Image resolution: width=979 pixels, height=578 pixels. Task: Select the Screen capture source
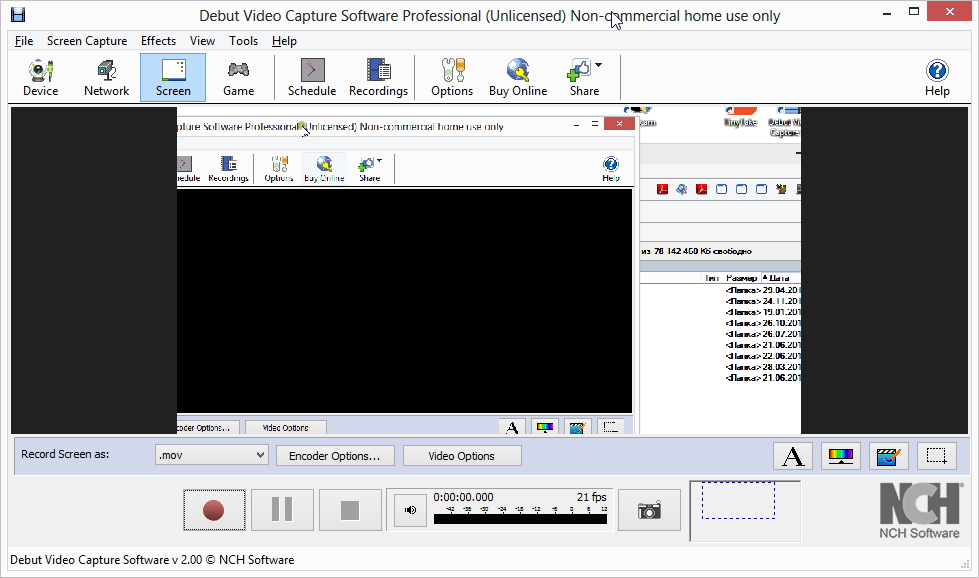(x=173, y=77)
